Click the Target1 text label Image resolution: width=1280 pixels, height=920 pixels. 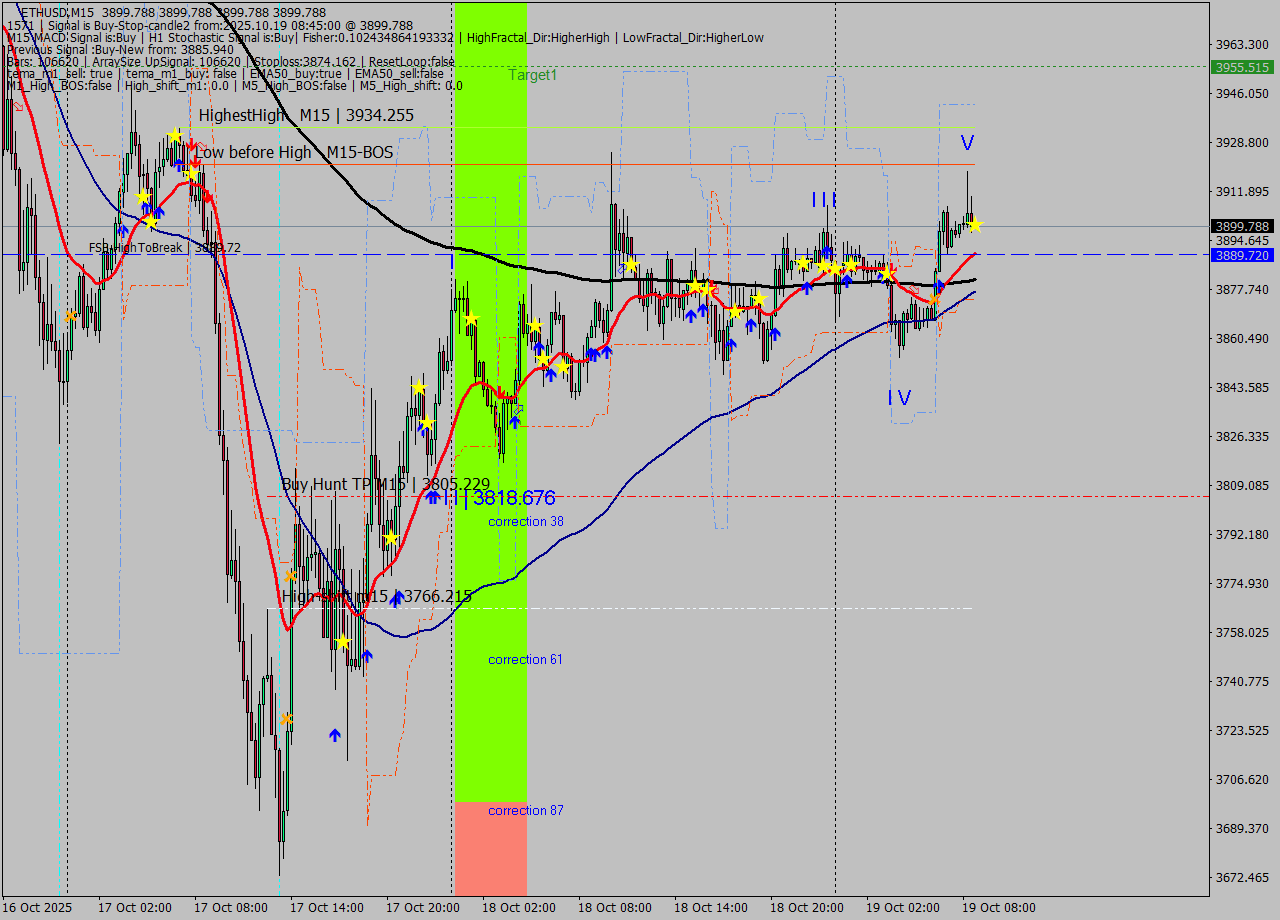[x=532, y=75]
